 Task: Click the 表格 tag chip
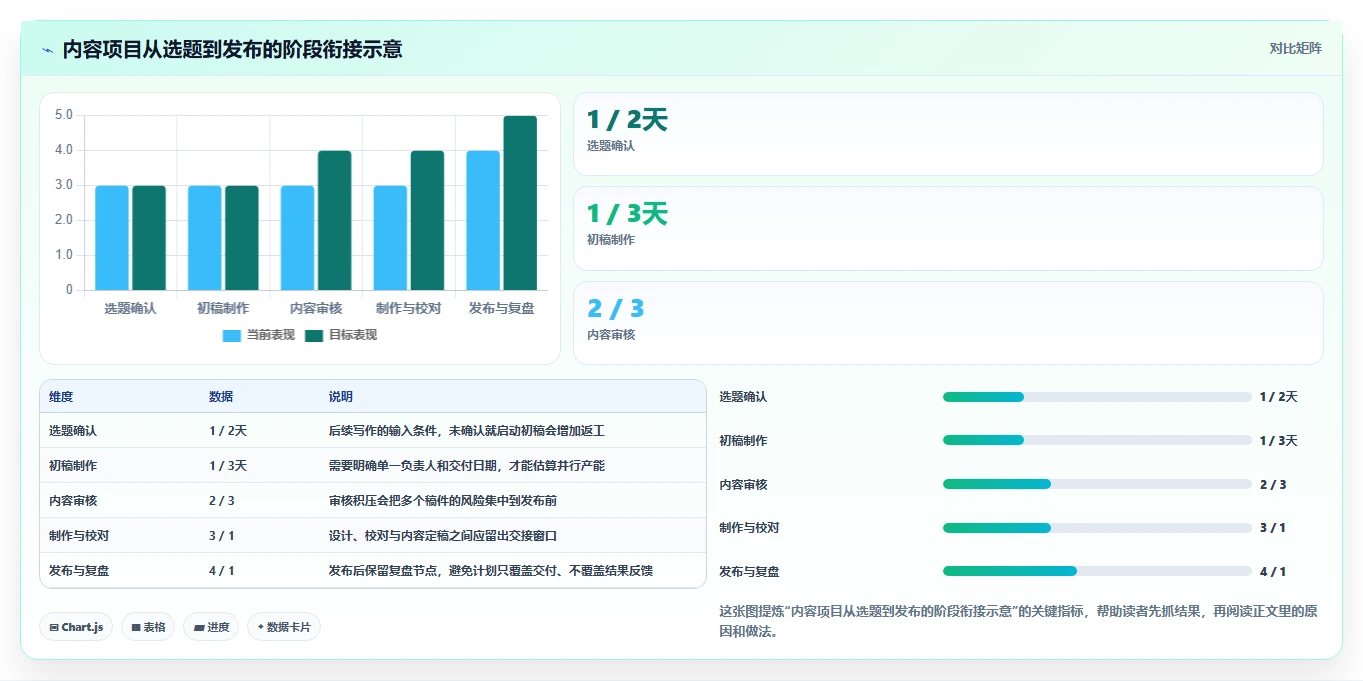click(x=148, y=627)
